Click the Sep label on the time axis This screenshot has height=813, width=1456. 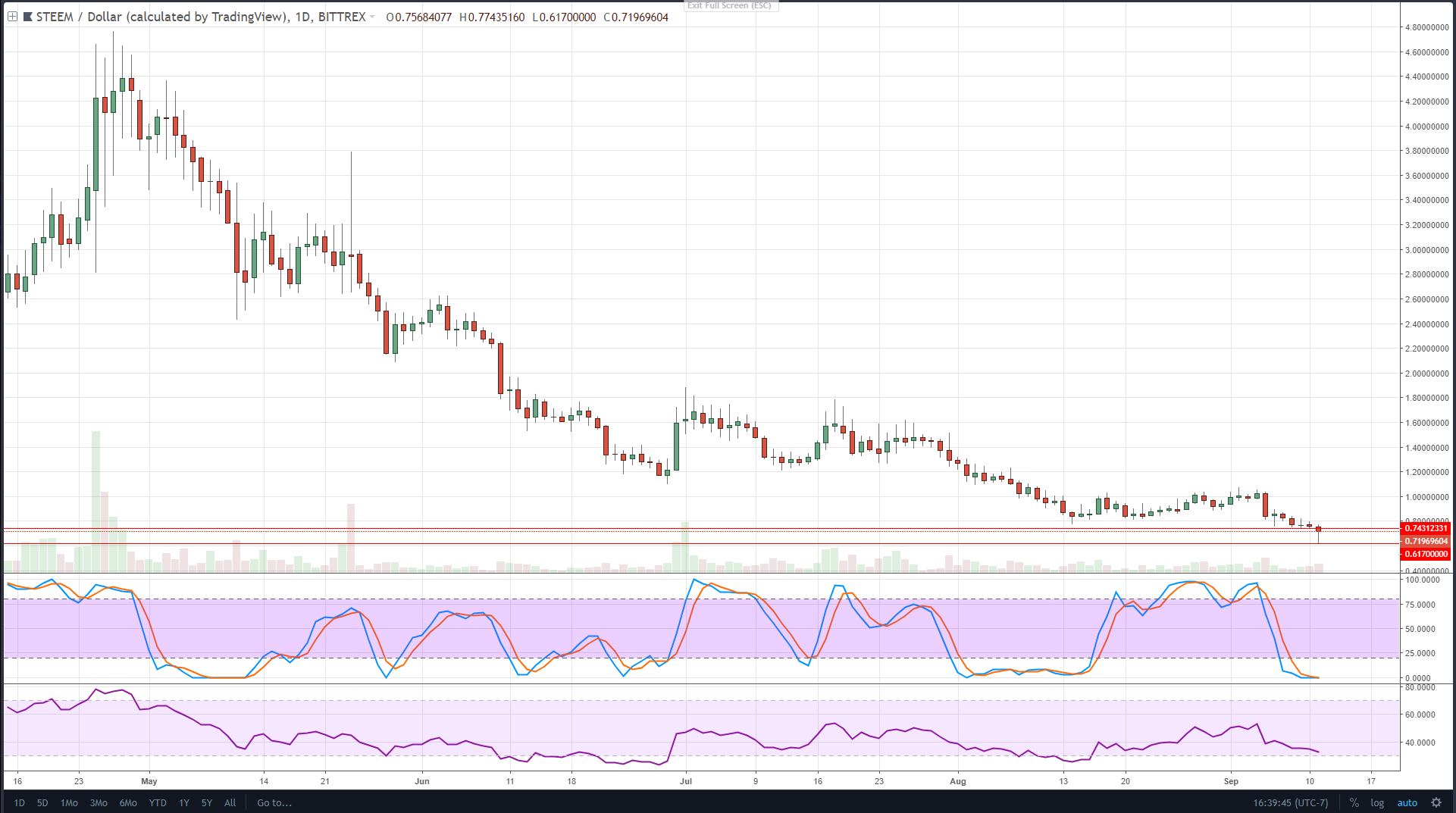(x=1231, y=781)
